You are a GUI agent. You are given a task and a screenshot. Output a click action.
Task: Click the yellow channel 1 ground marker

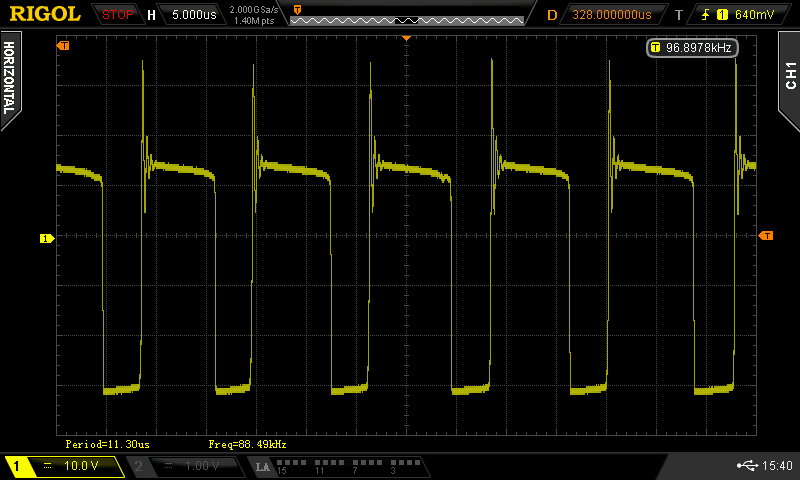45,238
